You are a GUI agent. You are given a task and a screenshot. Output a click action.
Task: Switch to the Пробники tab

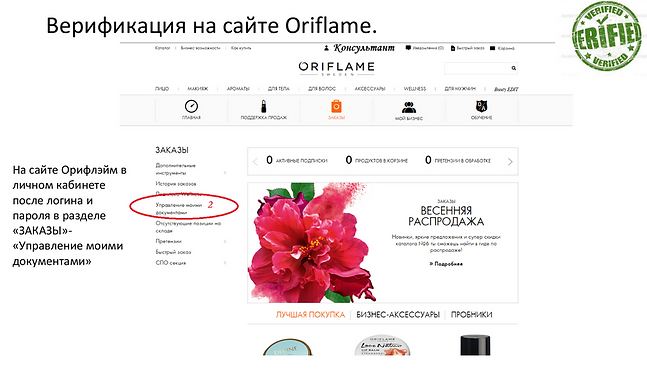click(x=471, y=315)
